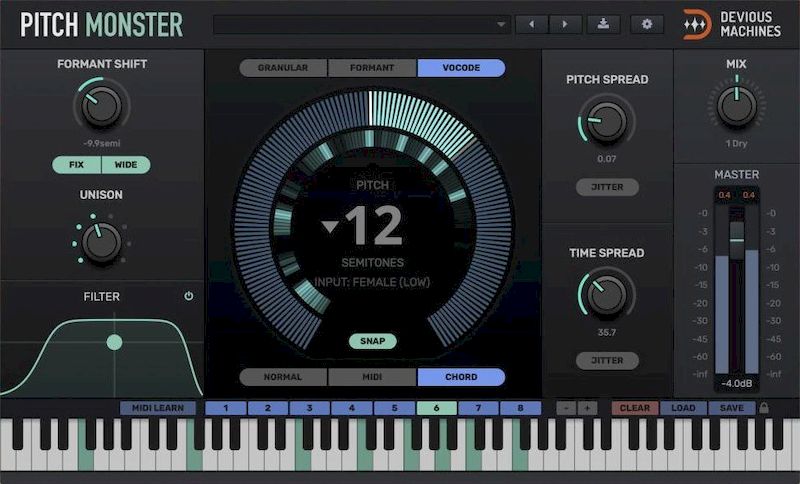The image size is (800, 484).
Task: Open the preset dropdown list
Action: (x=501, y=24)
